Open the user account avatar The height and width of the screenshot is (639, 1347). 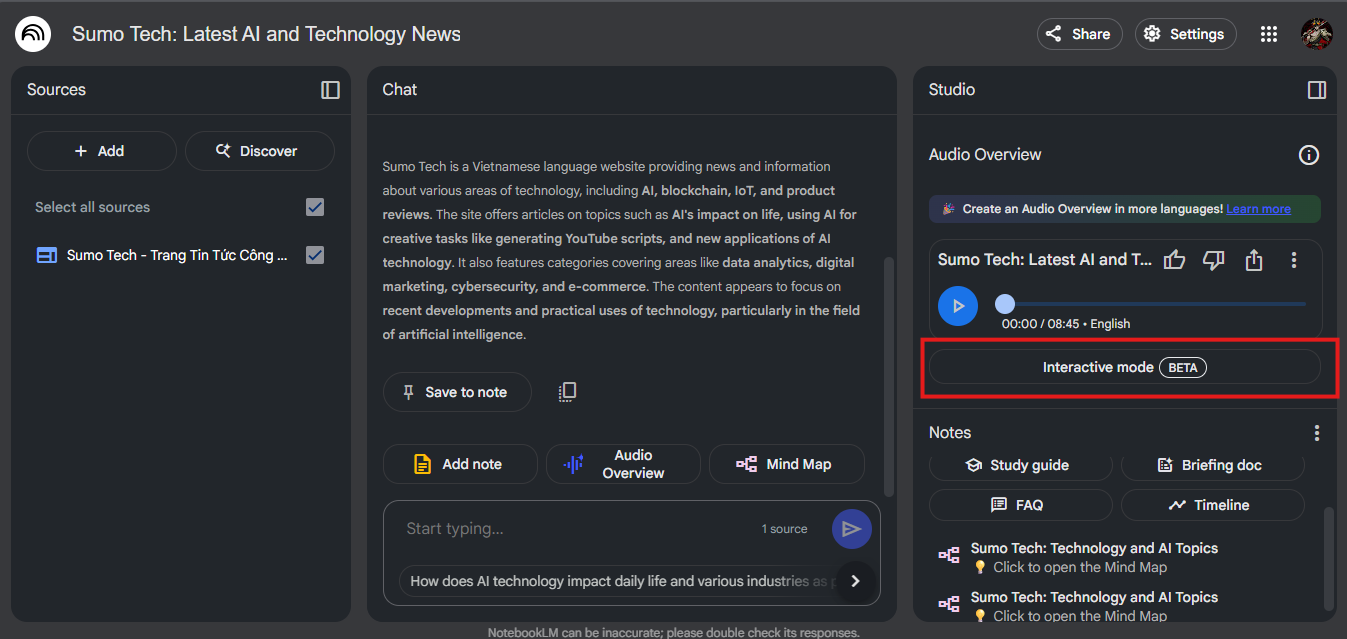pos(1316,34)
